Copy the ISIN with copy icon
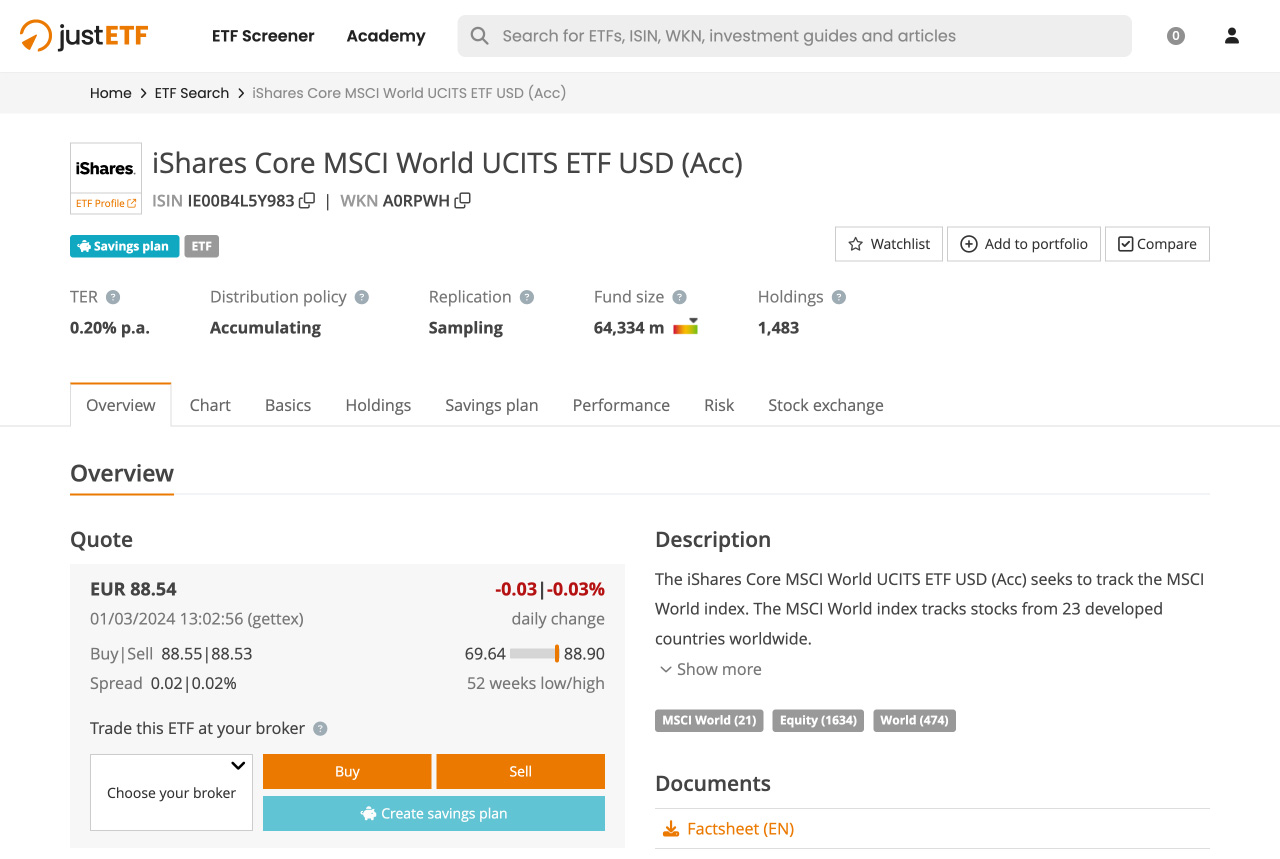 (x=307, y=200)
